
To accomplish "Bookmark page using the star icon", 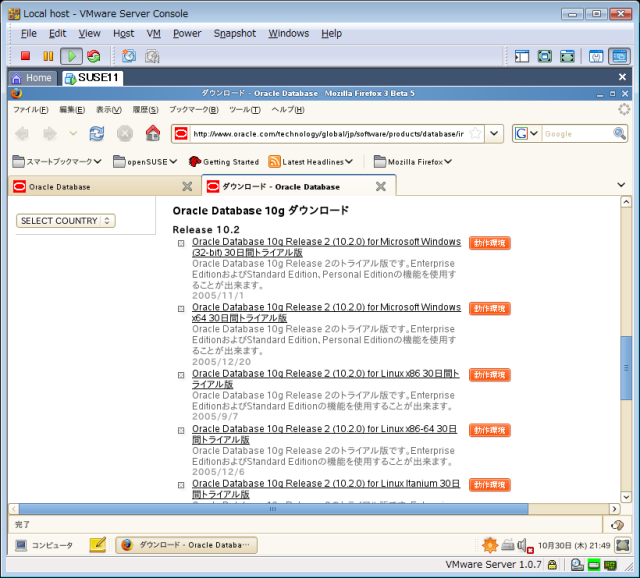I will tap(475, 133).
